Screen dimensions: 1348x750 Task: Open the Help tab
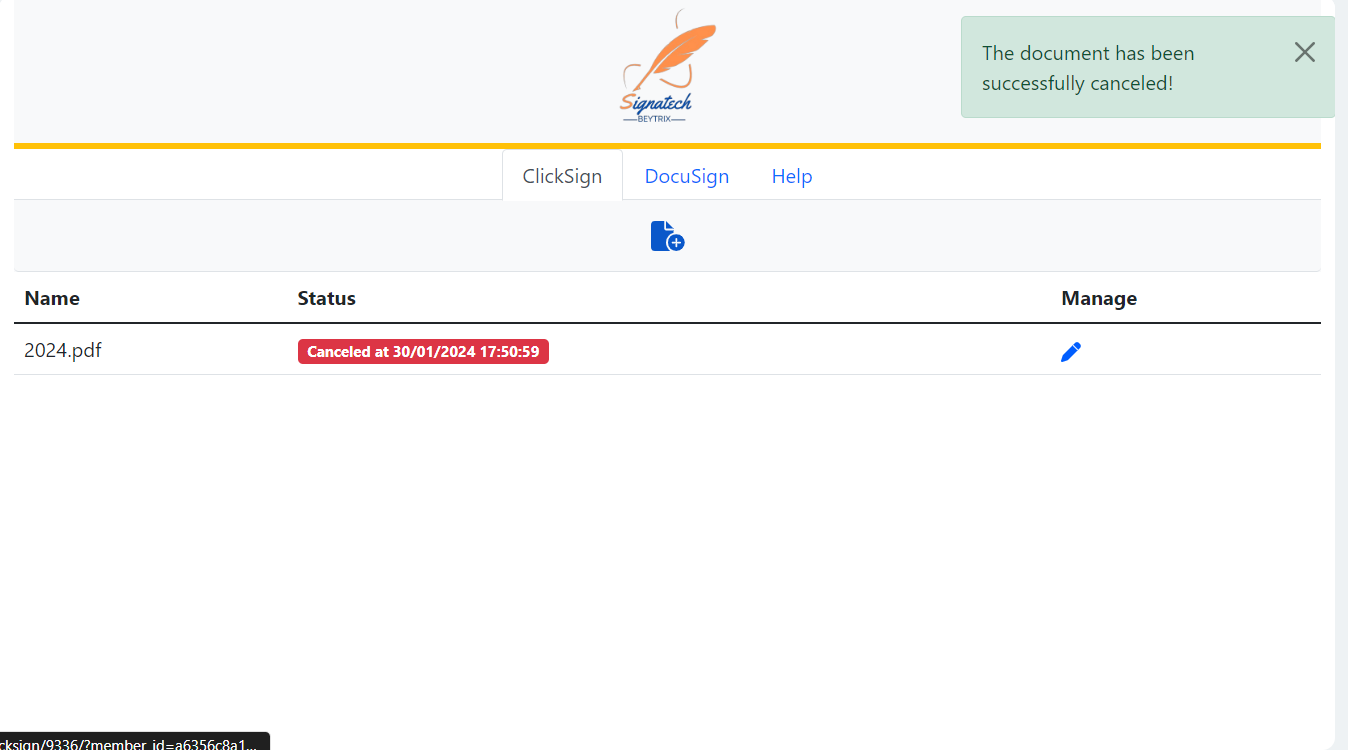pos(791,176)
